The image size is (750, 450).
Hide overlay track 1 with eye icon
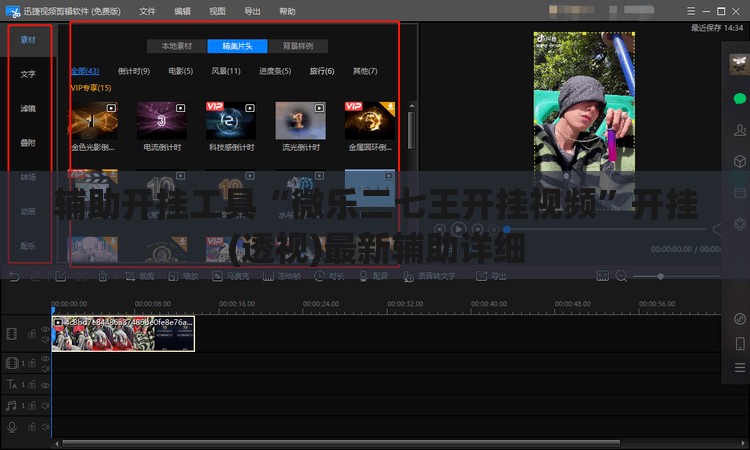pyautogui.click(x=45, y=359)
